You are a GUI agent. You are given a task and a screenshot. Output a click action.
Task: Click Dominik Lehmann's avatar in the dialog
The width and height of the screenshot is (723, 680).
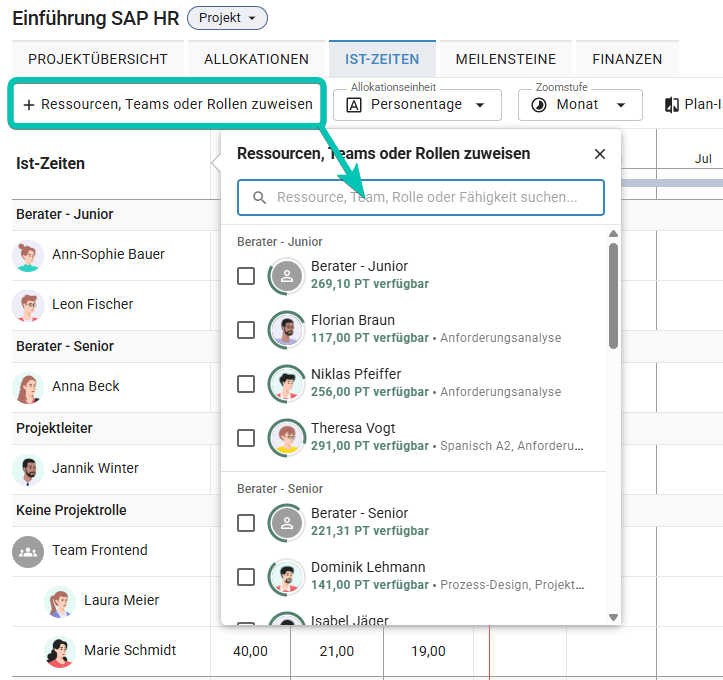tap(286, 577)
